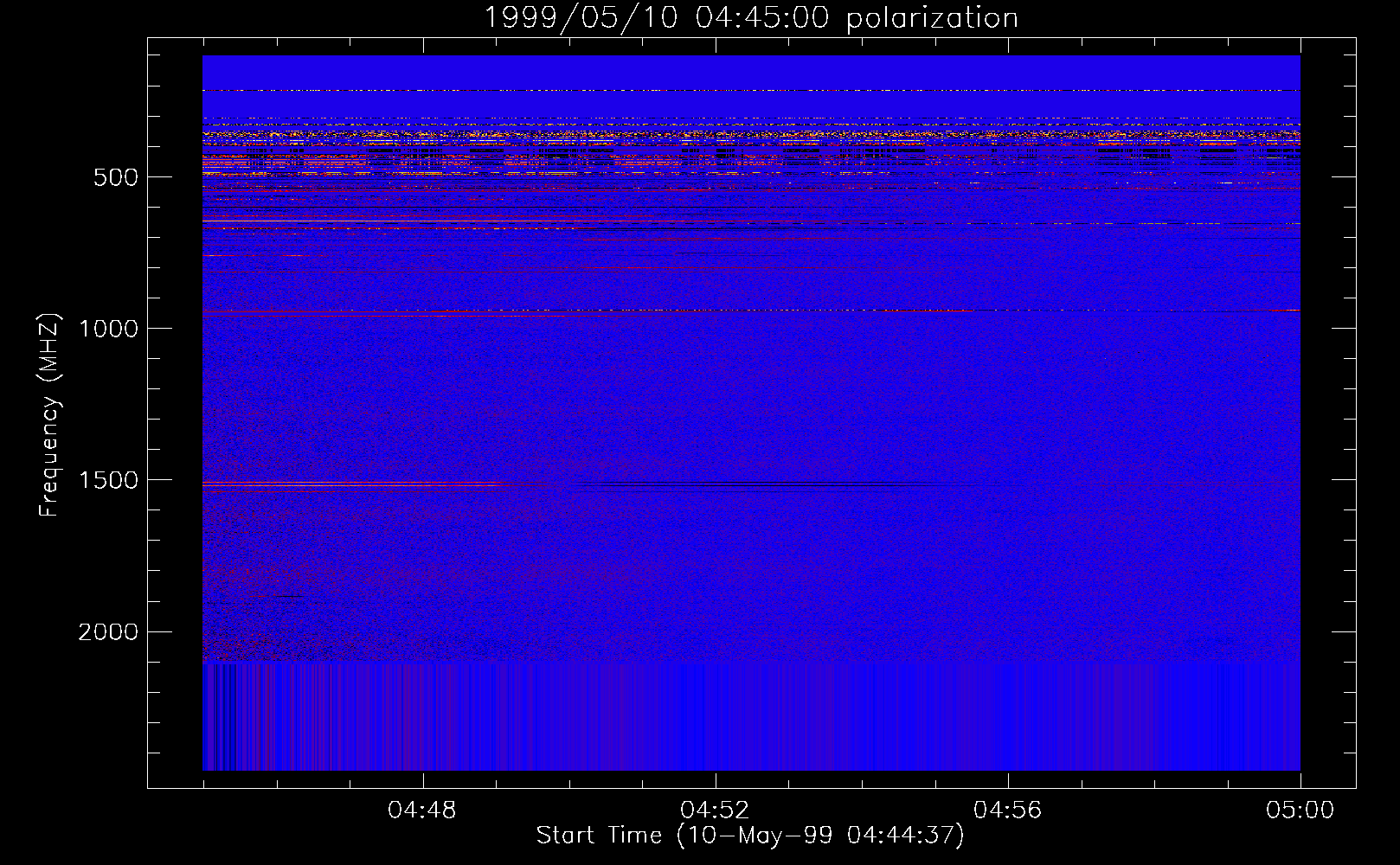1400x865 pixels.
Task: Click the 2000 frequency tick label
Action: [108, 632]
